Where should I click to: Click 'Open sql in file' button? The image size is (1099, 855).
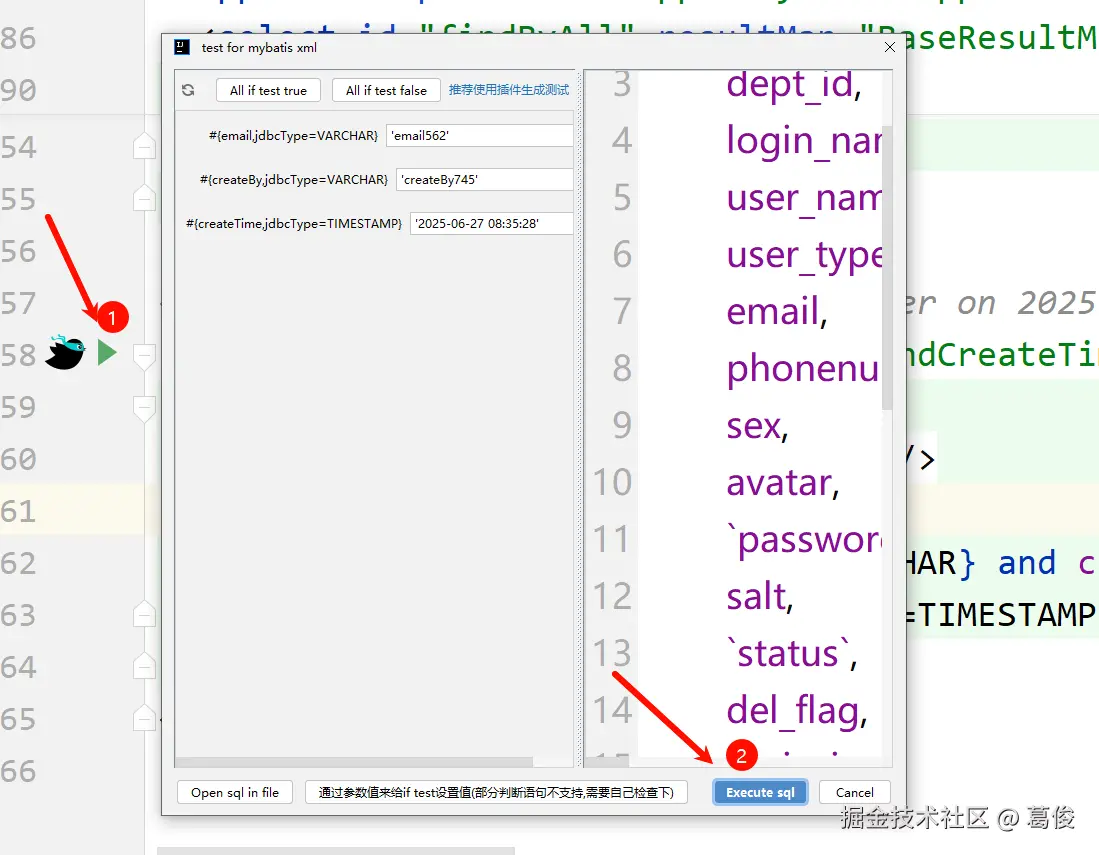click(x=234, y=792)
